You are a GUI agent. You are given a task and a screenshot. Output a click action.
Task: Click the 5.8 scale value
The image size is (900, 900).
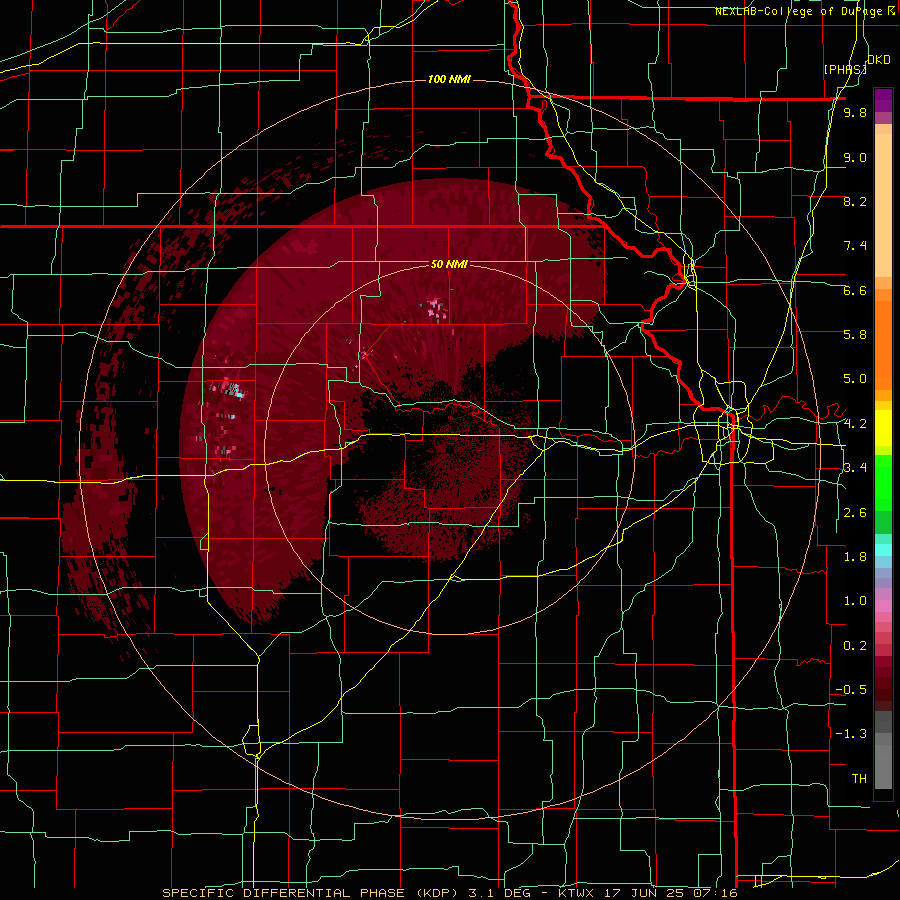tap(855, 335)
